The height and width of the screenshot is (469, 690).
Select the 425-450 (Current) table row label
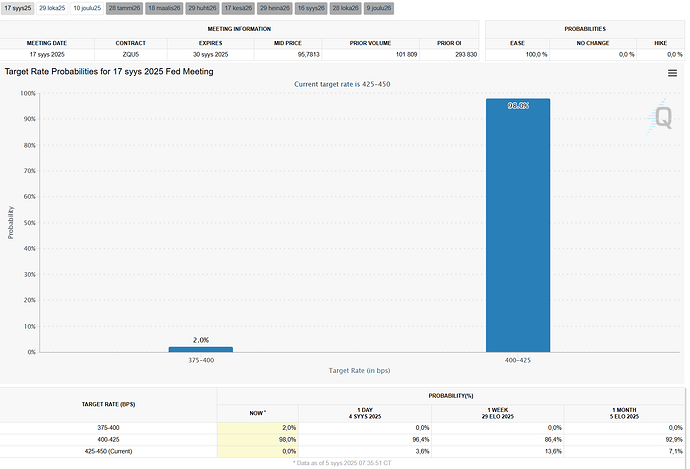point(108,452)
